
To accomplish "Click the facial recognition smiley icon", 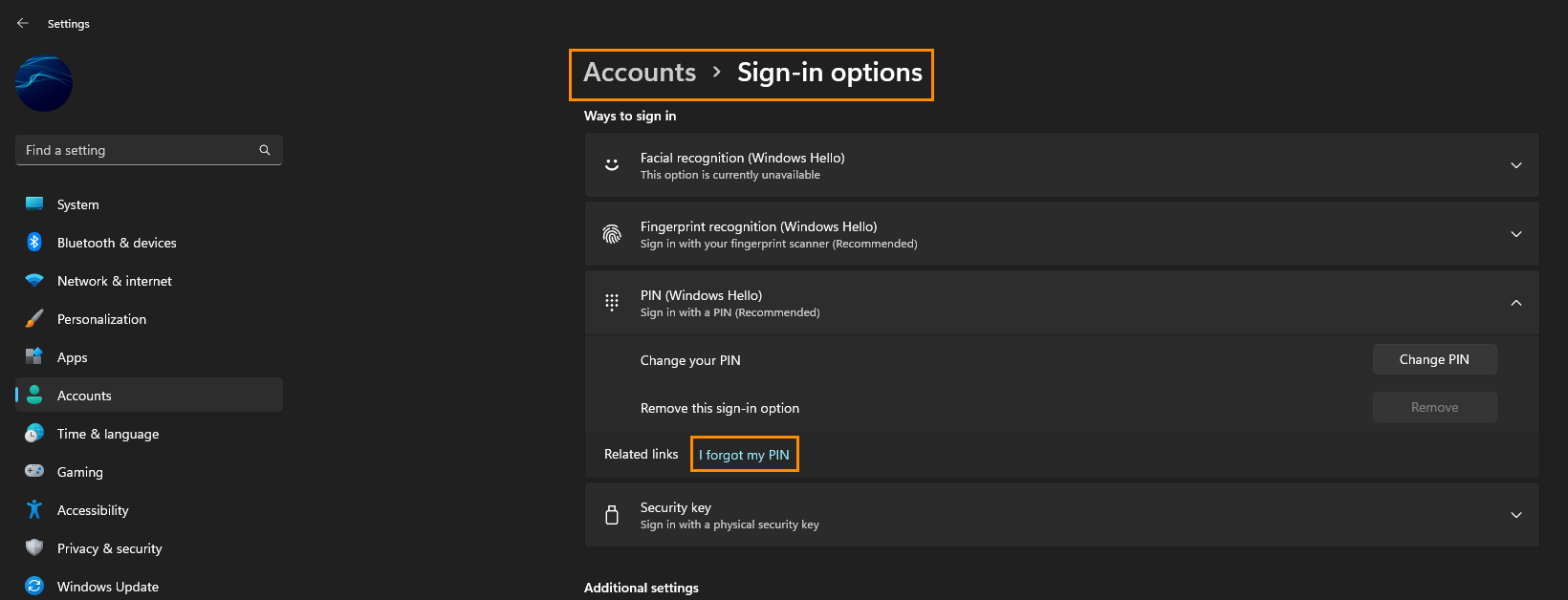I will tap(612, 165).
